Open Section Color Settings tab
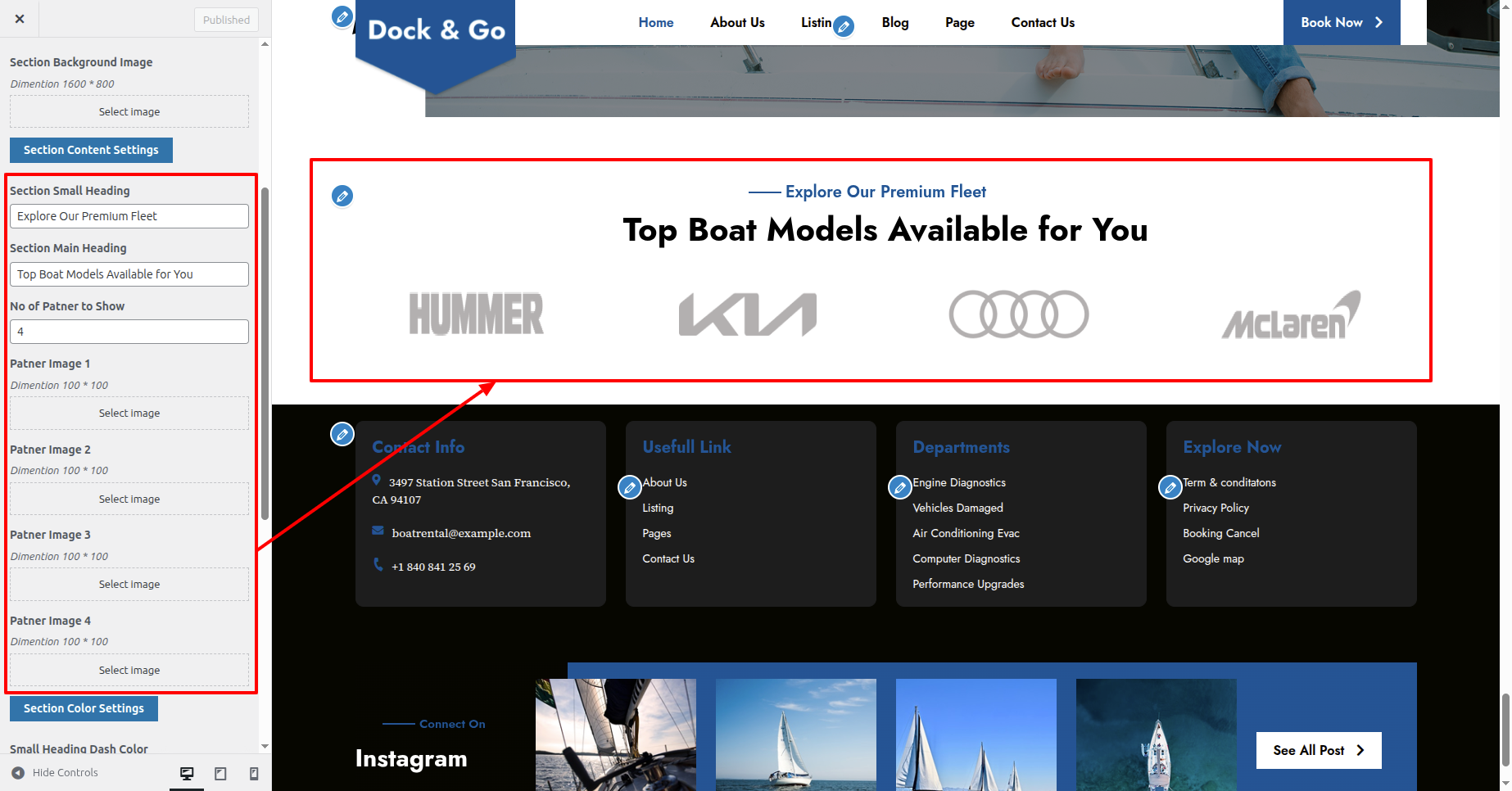Image resolution: width=1512 pixels, height=791 pixels. coord(84,708)
